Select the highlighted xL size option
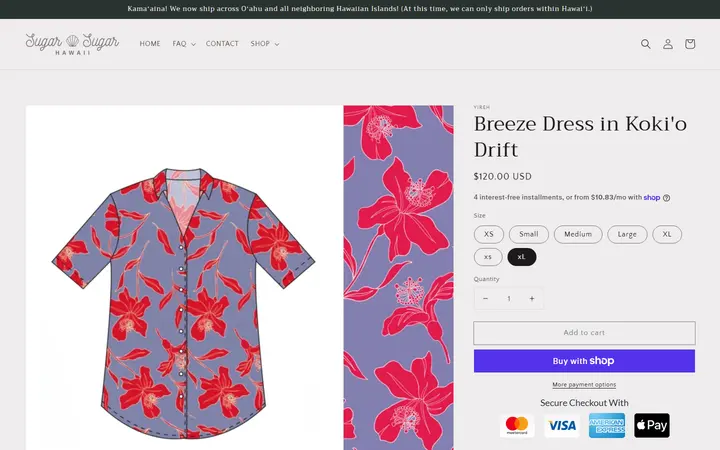This screenshot has height=450, width=720. click(522, 257)
